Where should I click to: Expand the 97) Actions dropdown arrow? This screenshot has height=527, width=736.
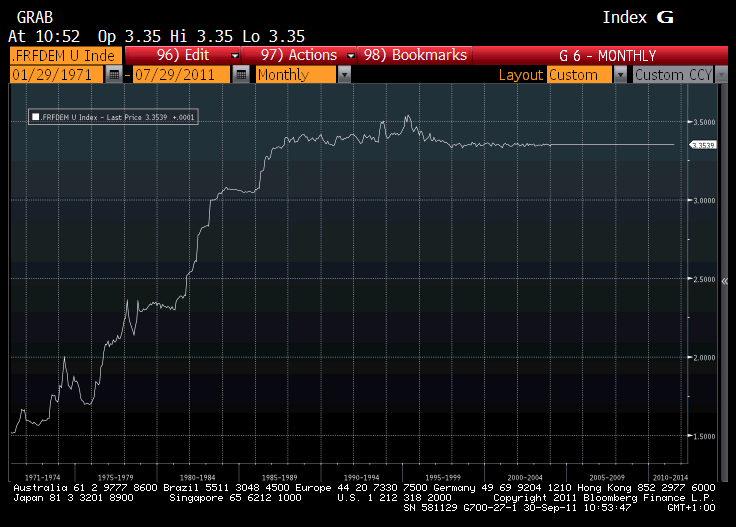350,55
